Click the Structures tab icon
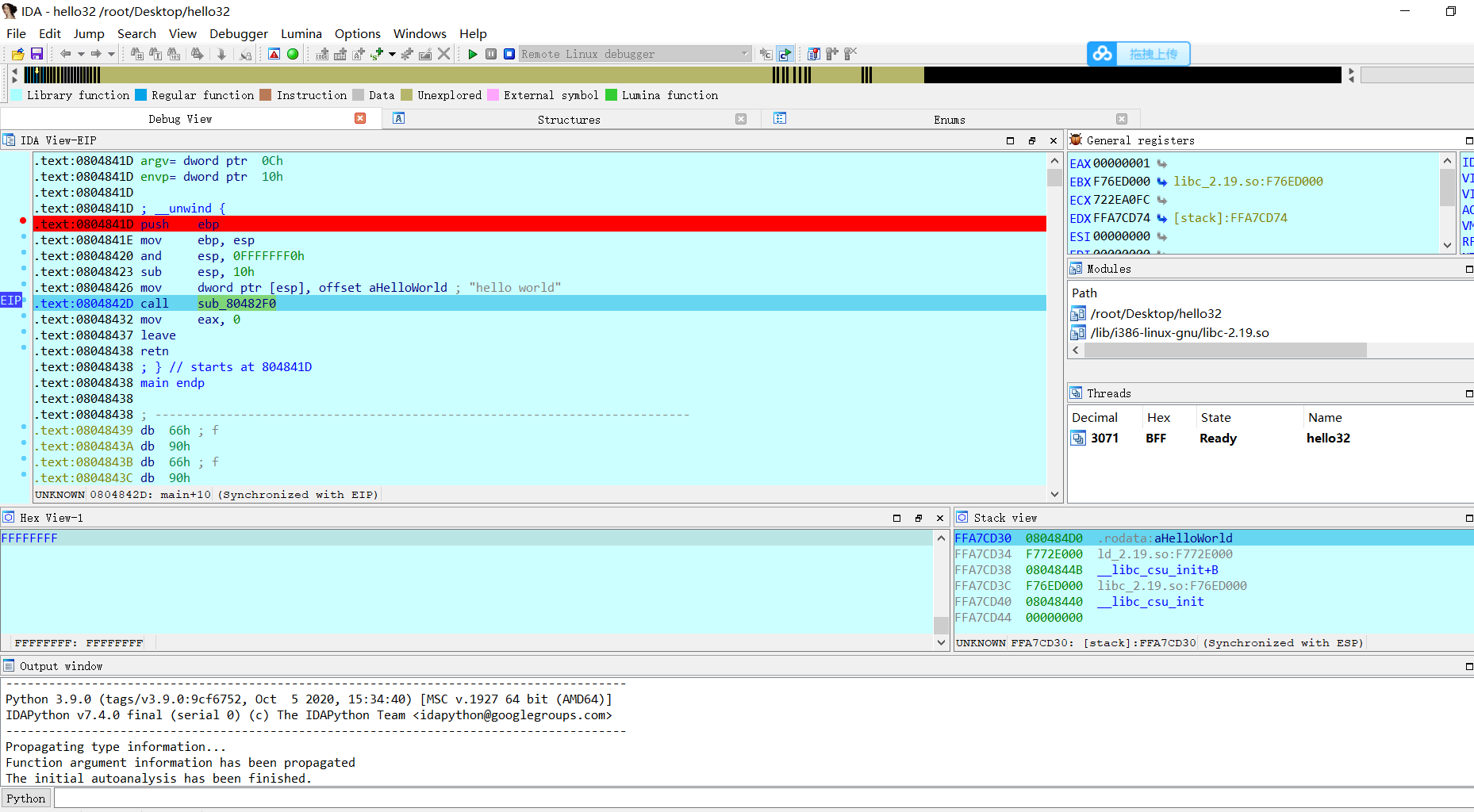Screen dimensions: 1474x812 point(399,118)
